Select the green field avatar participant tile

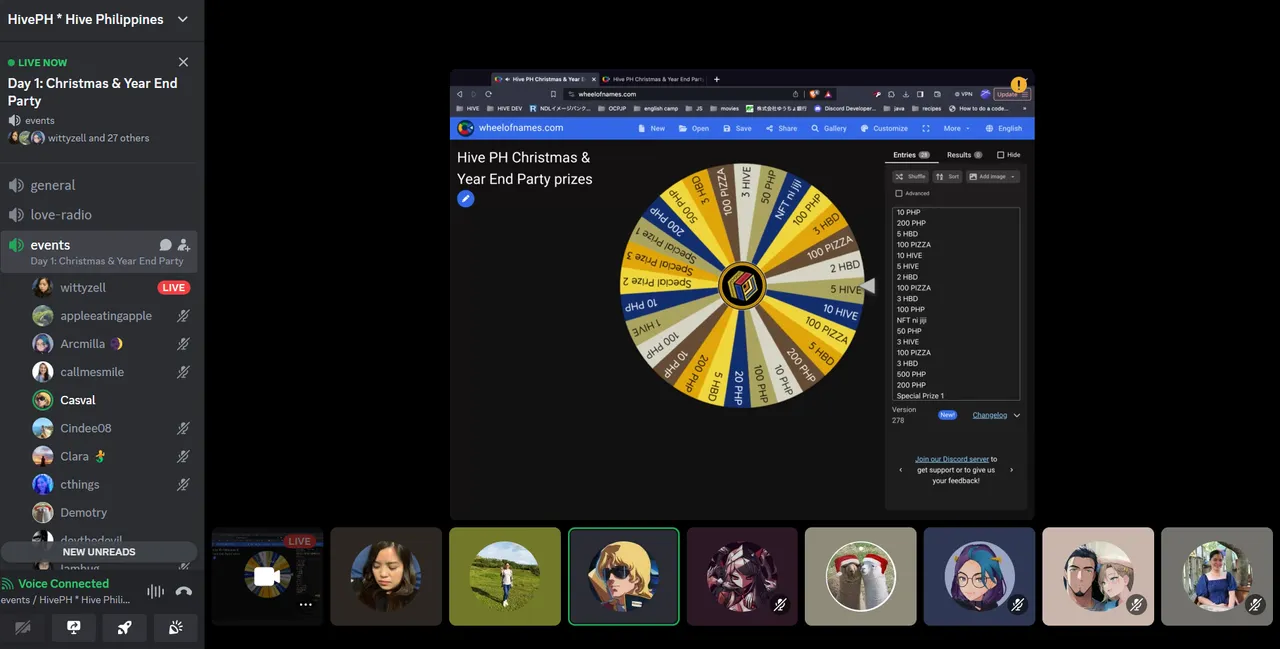click(505, 576)
